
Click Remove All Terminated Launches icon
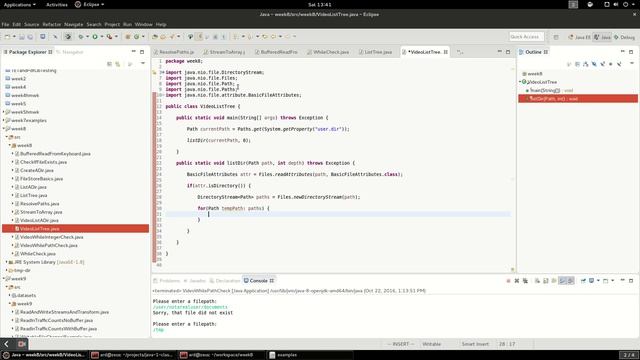click(525, 281)
